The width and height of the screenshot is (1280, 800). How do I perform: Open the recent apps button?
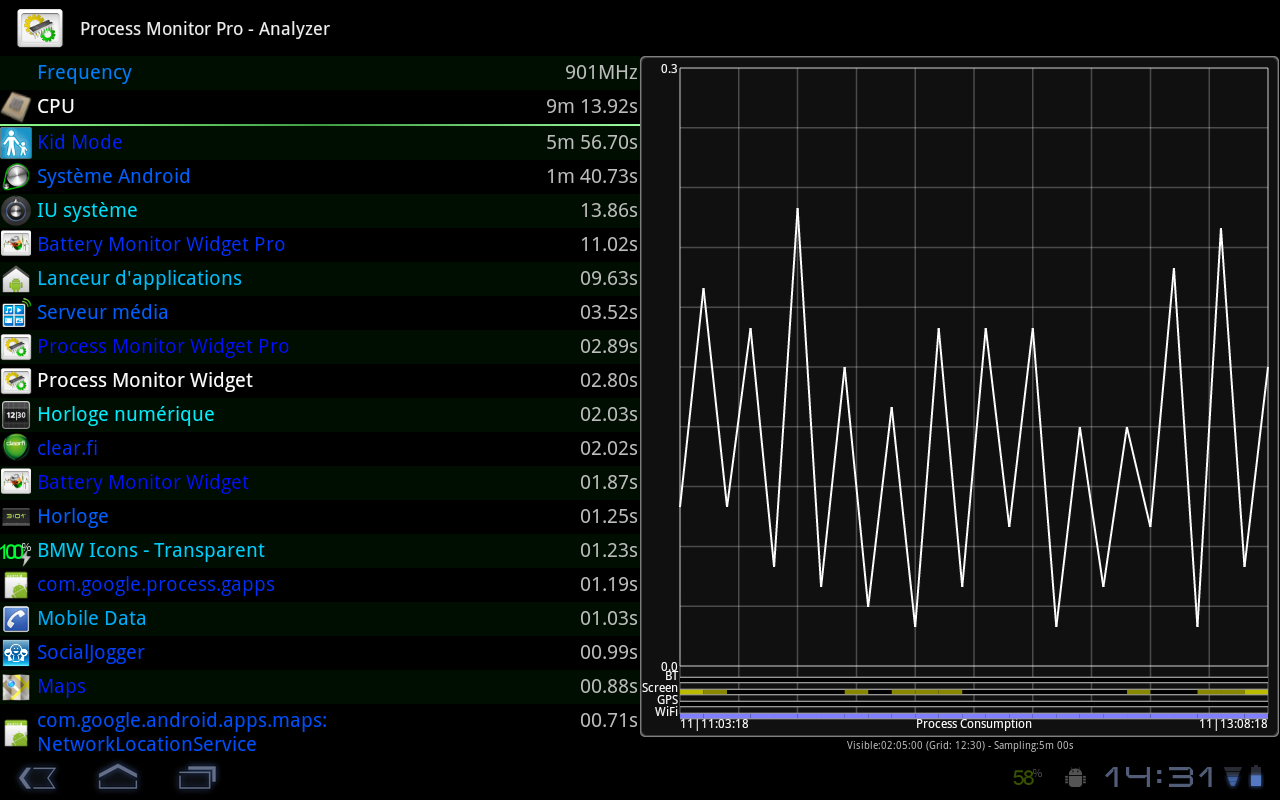pos(197,777)
